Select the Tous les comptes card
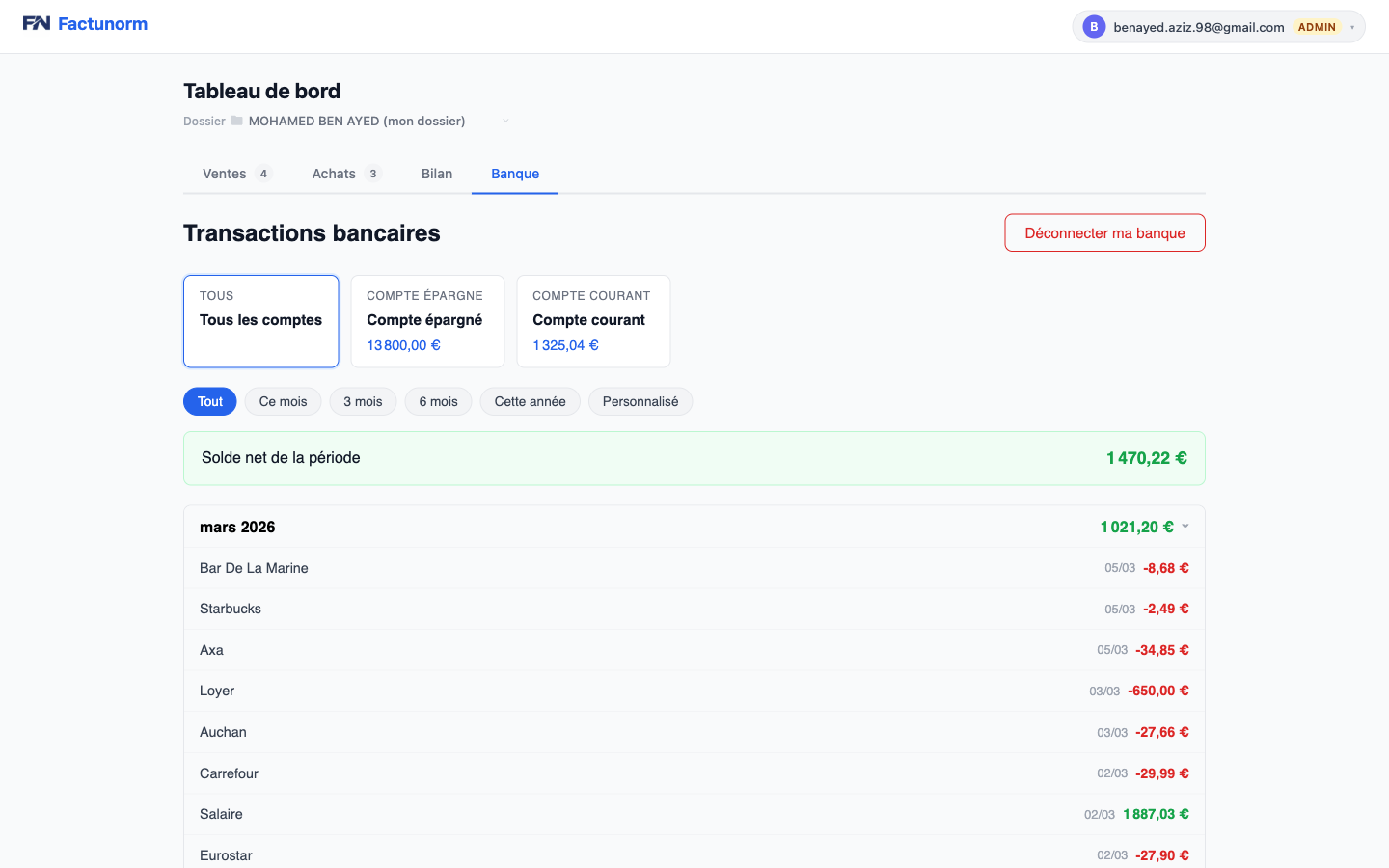Image resolution: width=1389 pixels, height=868 pixels. 260,321
